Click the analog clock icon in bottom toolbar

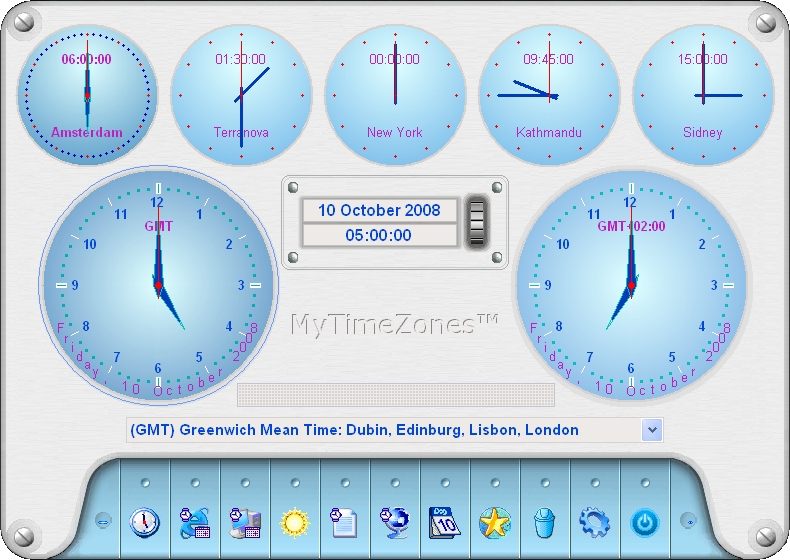click(145, 522)
